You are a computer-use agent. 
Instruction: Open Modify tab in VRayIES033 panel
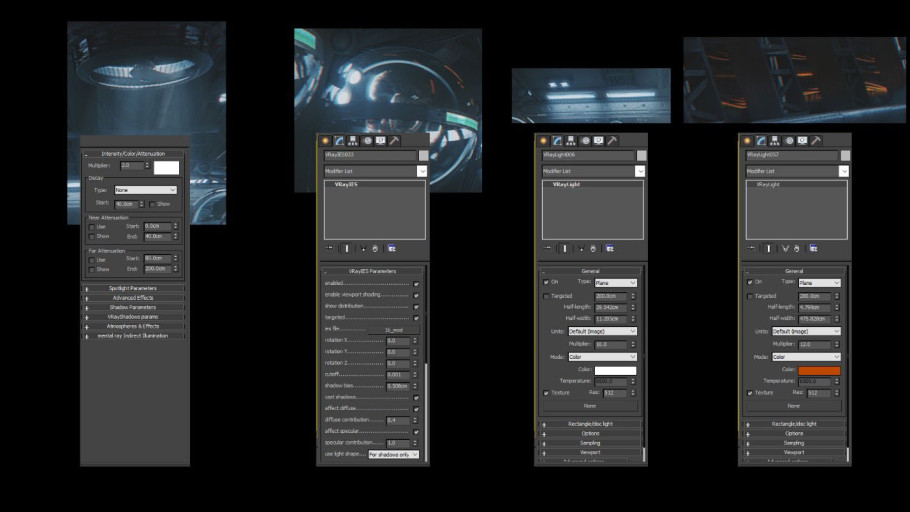[x=340, y=140]
